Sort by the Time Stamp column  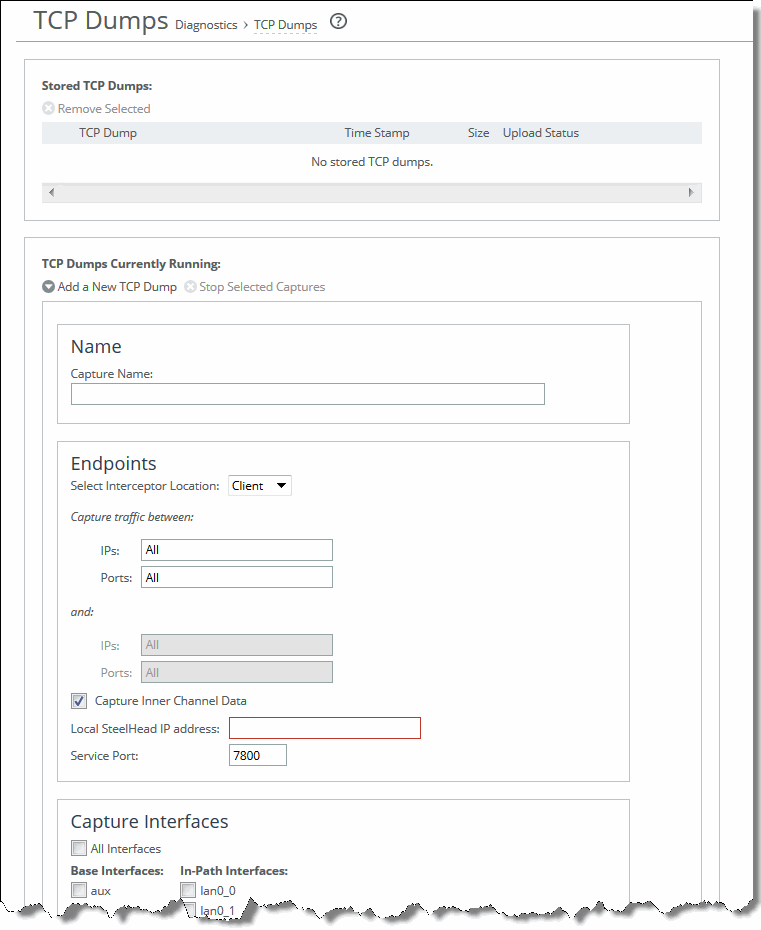pyautogui.click(x=376, y=132)
